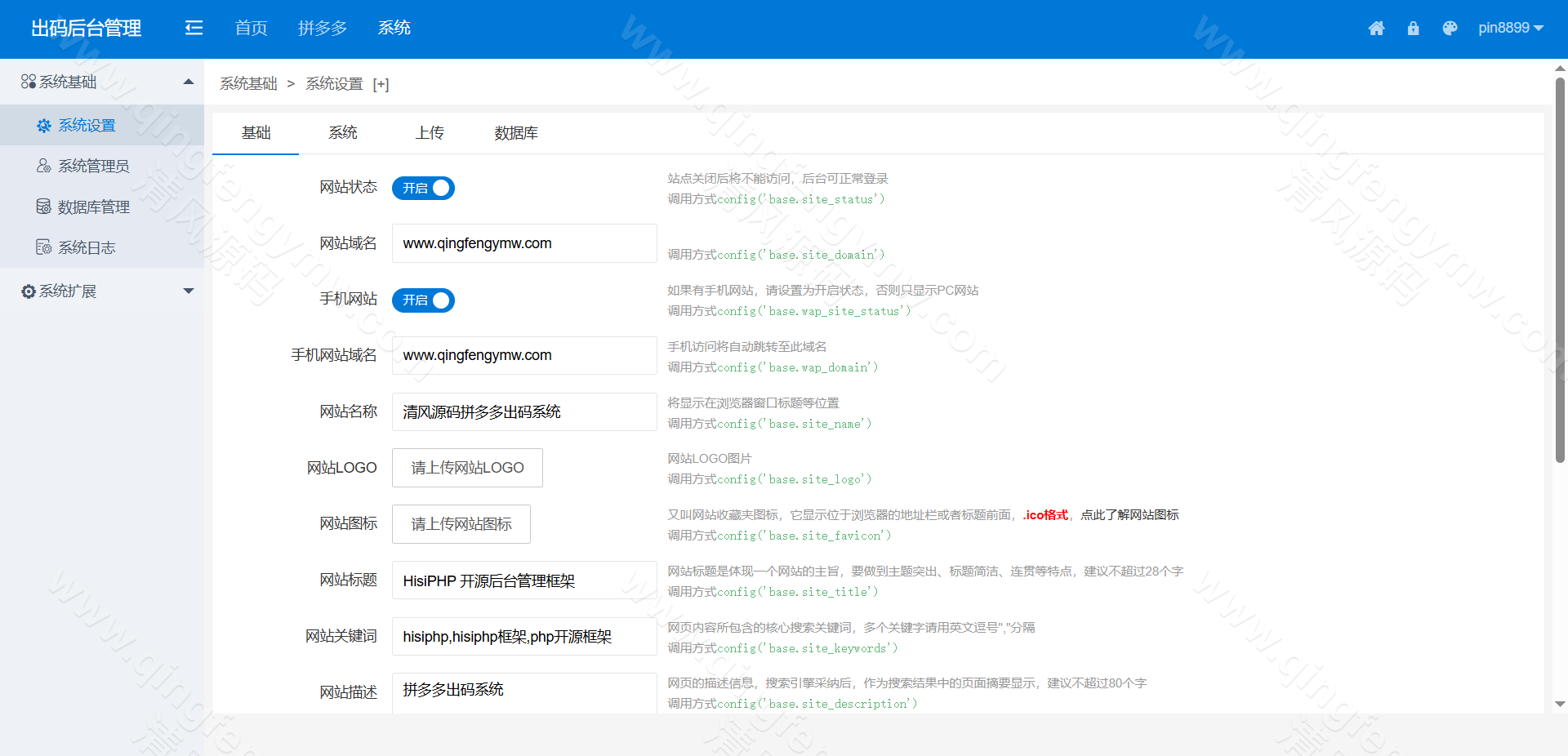This screenshot has width=1568, height=756.
Task: Open the home icon in top bar
Action: 1377,28
